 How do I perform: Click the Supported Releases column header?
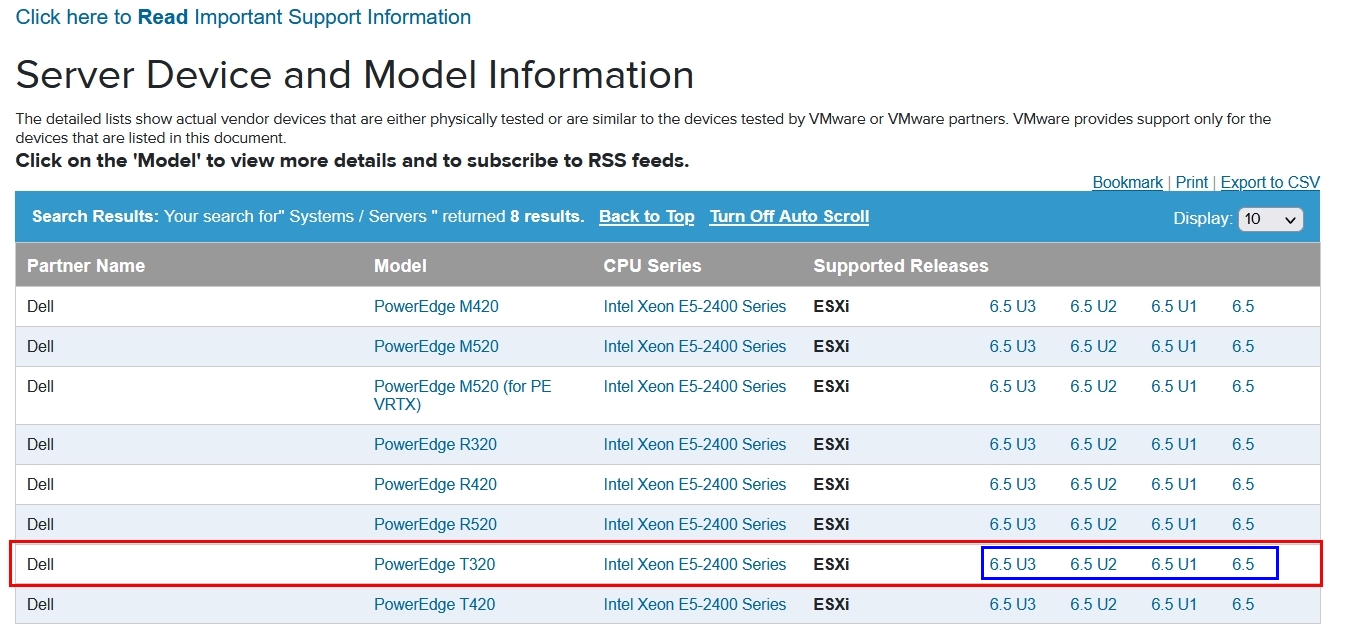tap(900, 266)
